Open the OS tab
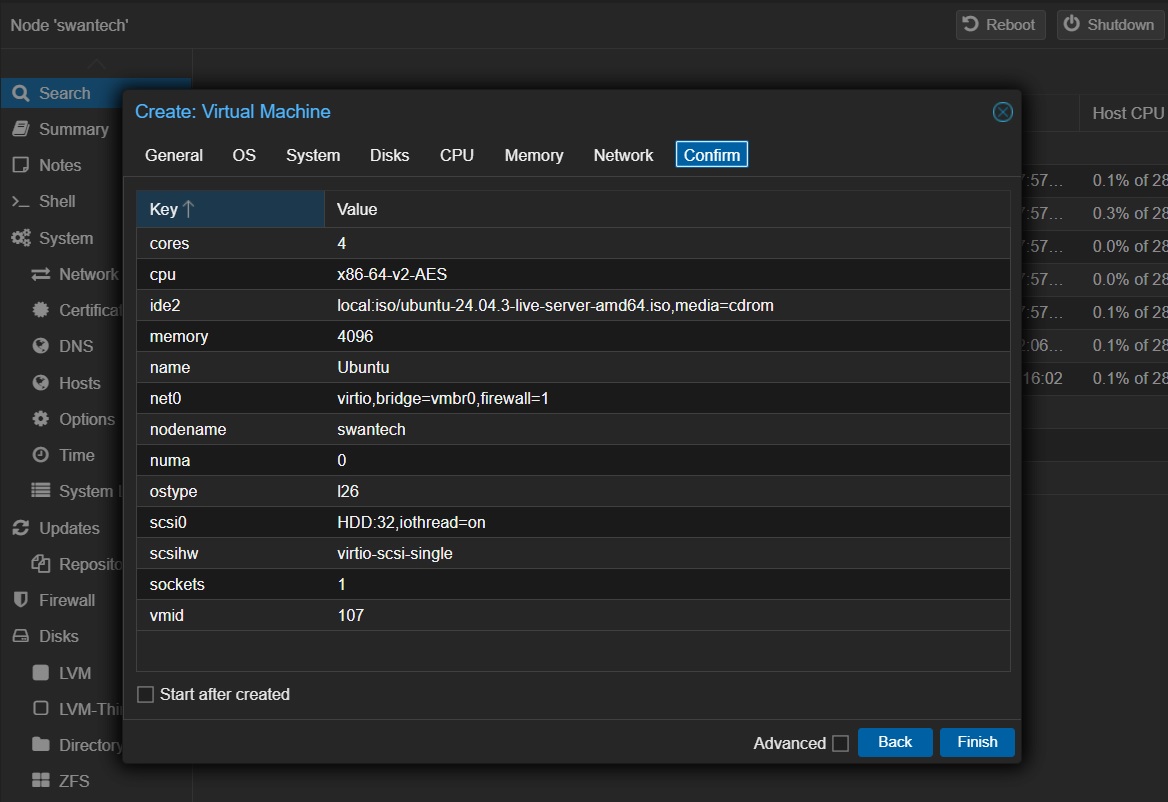The height and width of the screenshot is (802, 1168). pos(244,155)
